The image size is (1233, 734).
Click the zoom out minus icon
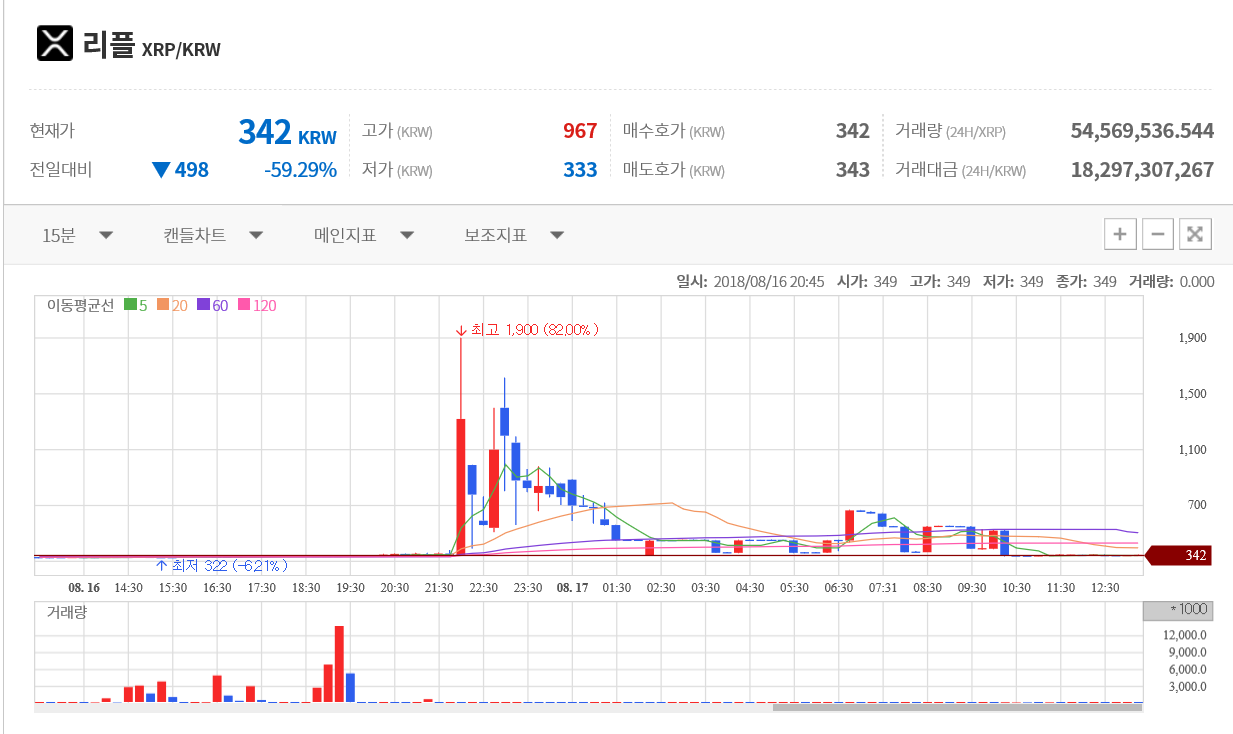pos(1158,234)
